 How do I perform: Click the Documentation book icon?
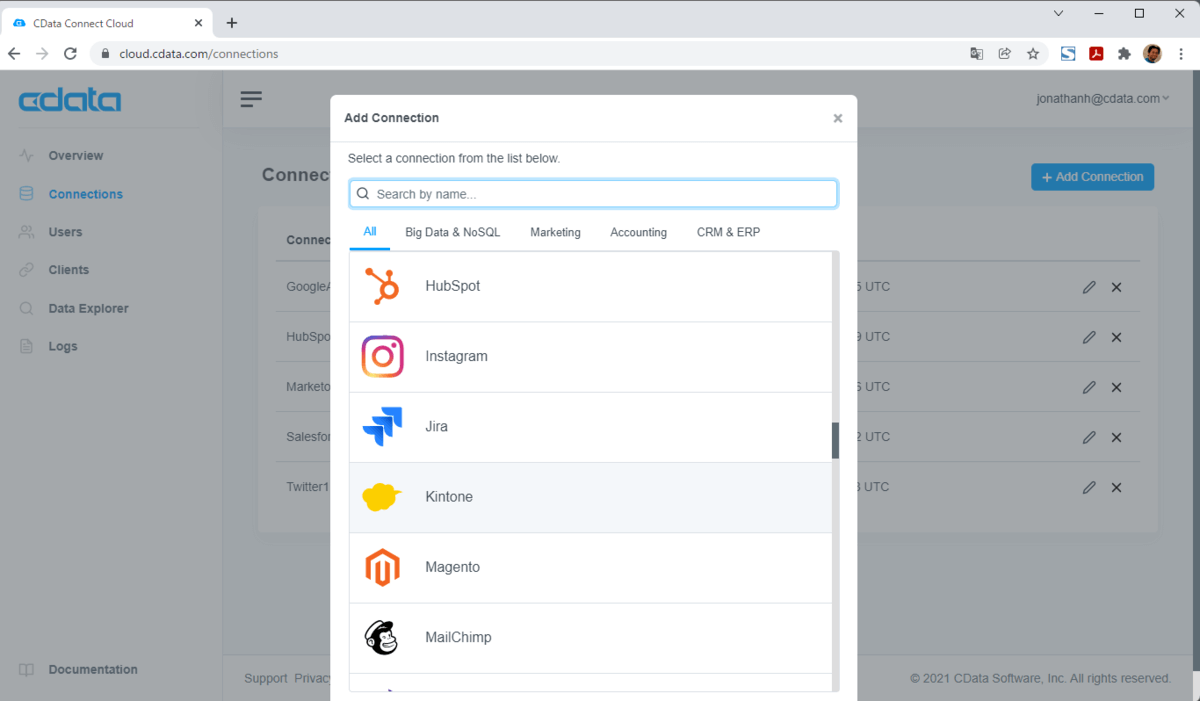[x=26, y=670]
